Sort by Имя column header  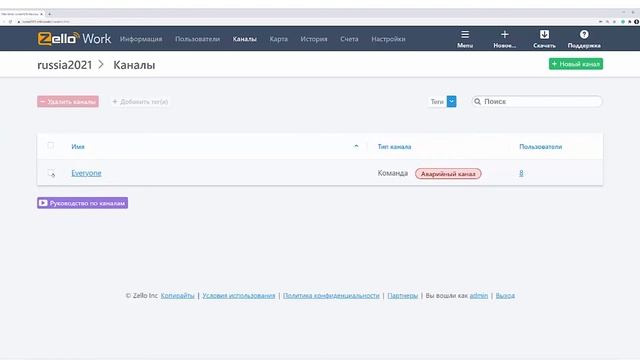pos(78,147)
